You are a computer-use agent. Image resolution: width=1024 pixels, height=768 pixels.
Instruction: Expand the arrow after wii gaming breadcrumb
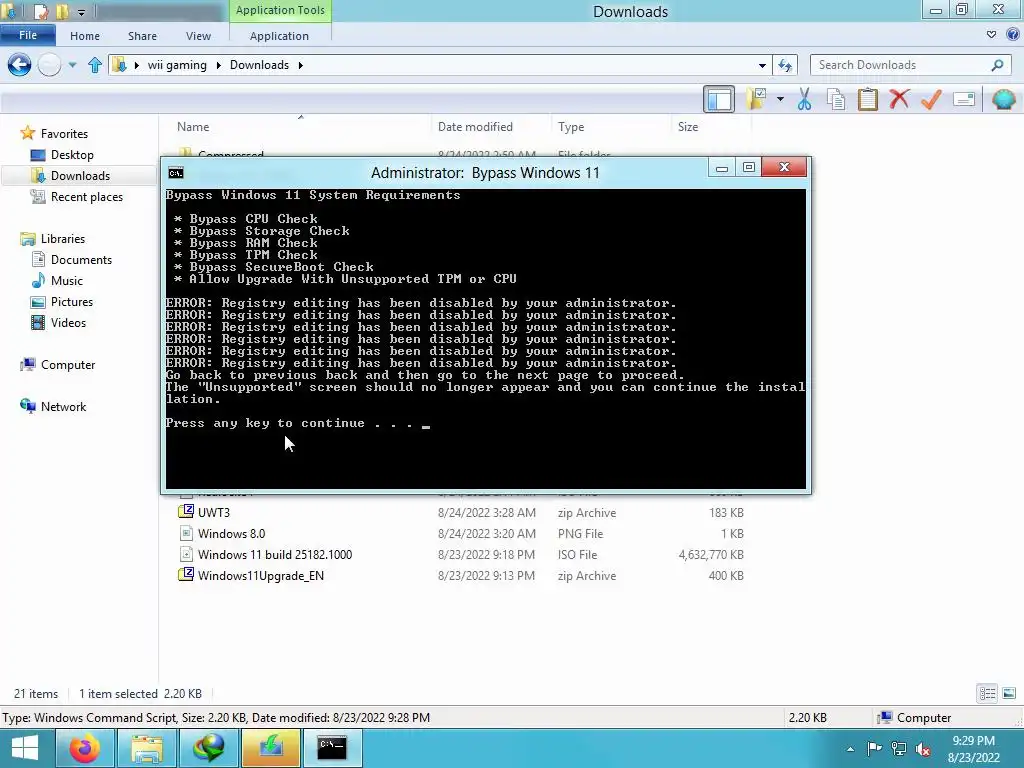tap(218, 65)
